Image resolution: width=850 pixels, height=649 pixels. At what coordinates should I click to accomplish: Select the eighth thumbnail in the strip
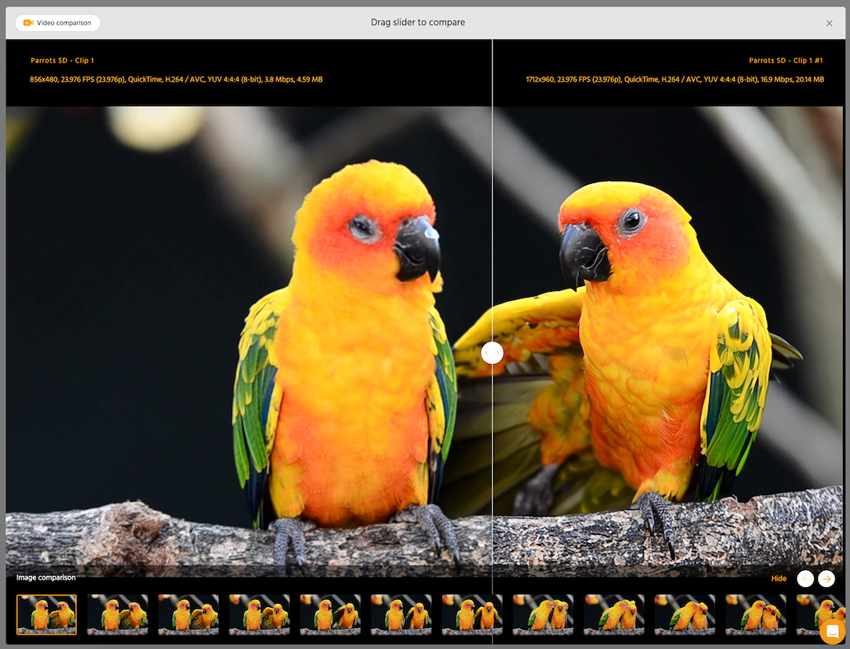(x=543, y=615)
